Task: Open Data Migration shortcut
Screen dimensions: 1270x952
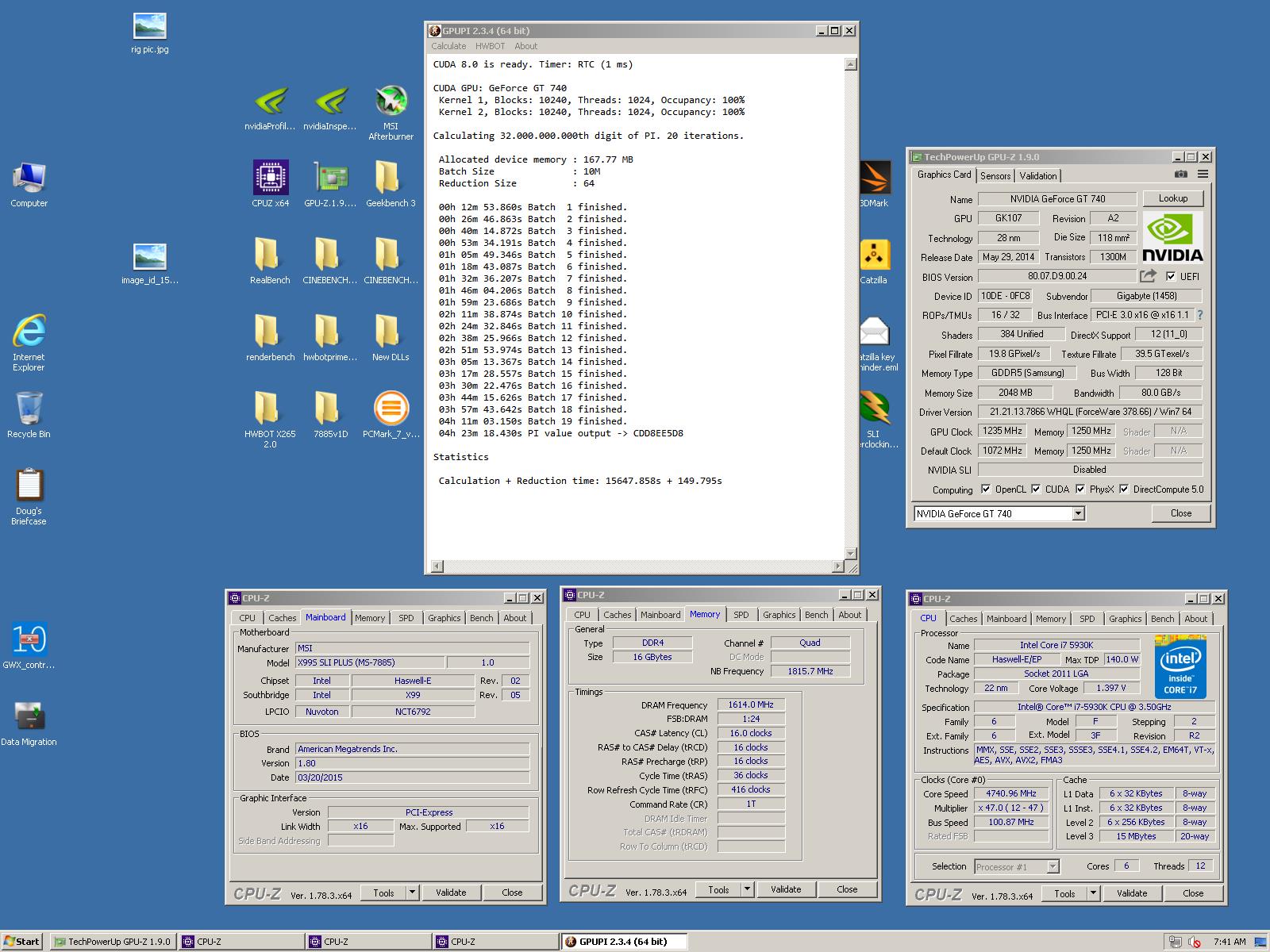Action: 29,723
